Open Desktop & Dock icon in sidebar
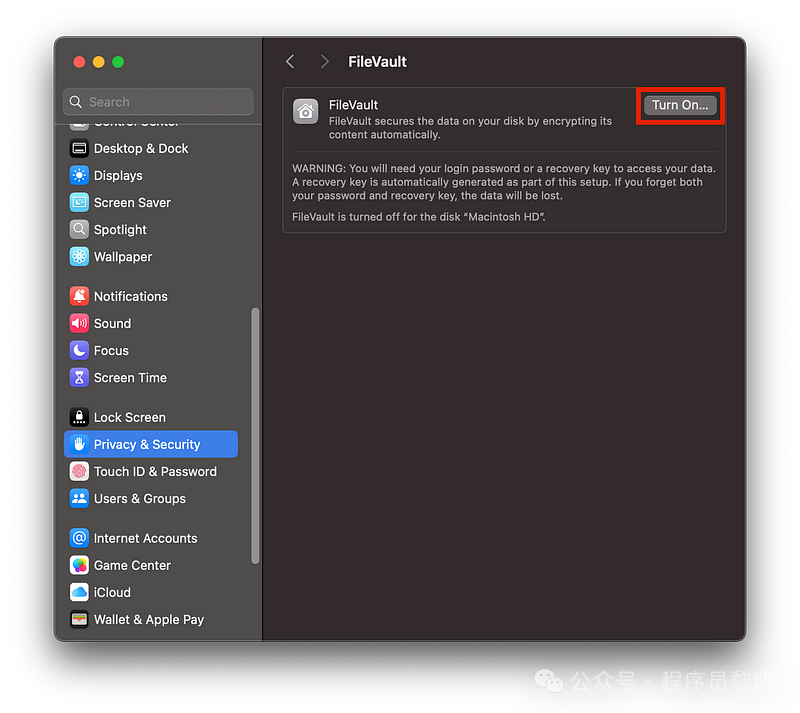Viewport: 800px width, 713px height. 79,149
